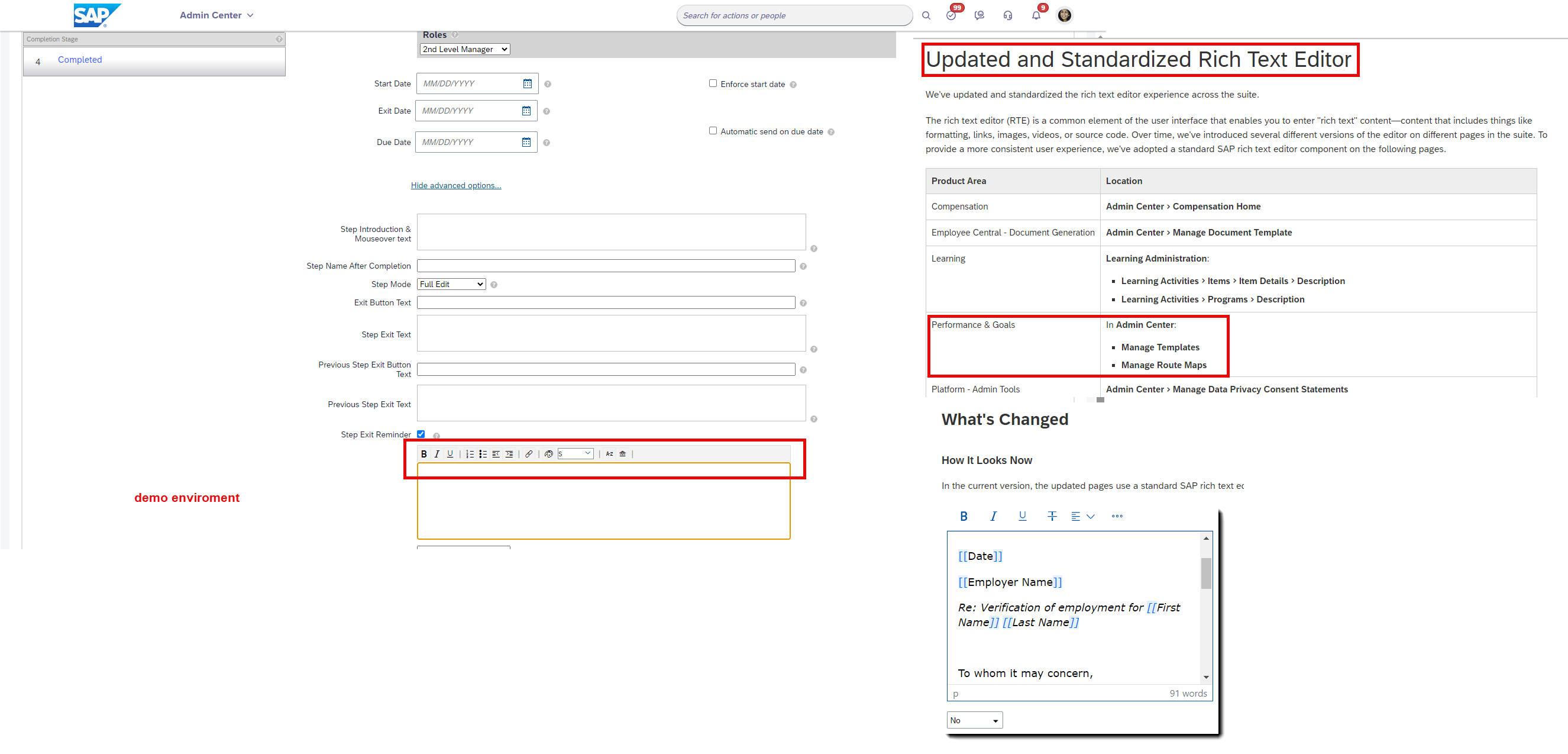The image size is (1568, 754).
Task: Toggle Bold in the reminder editor toolbar
Action: click(x=423, y=454)
